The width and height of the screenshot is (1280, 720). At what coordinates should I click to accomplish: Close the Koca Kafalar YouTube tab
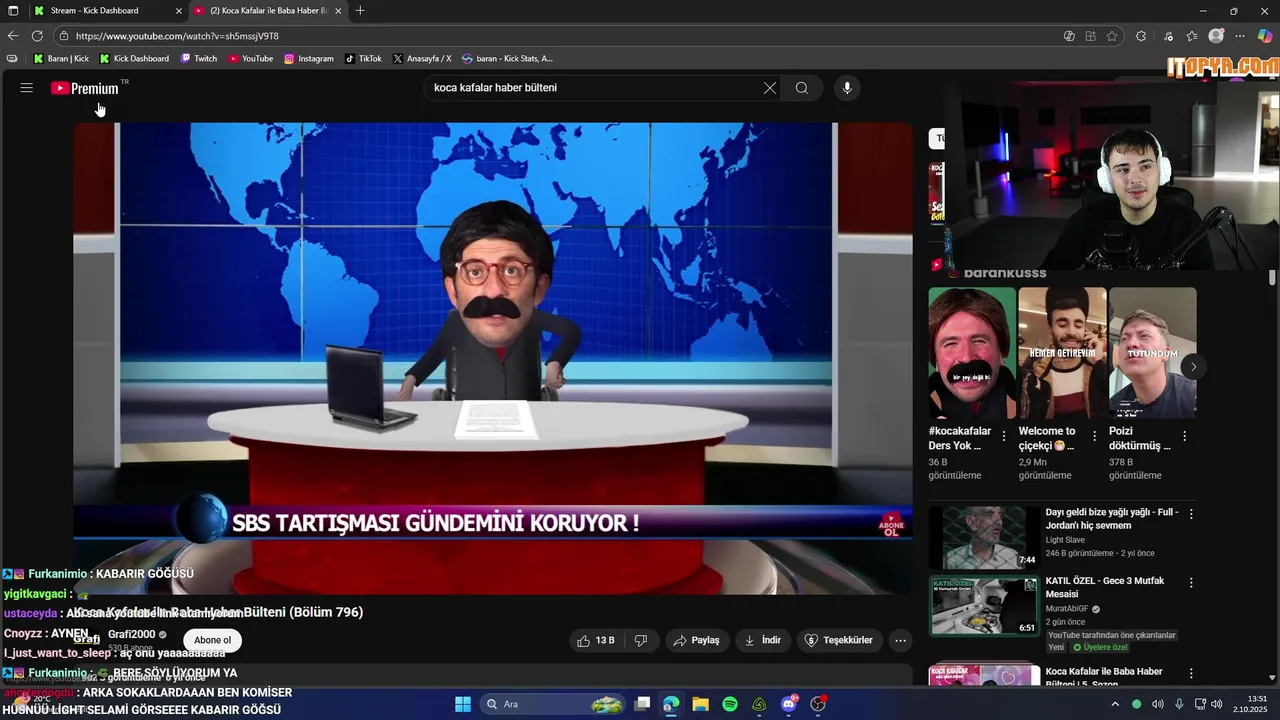click(338, 11)
